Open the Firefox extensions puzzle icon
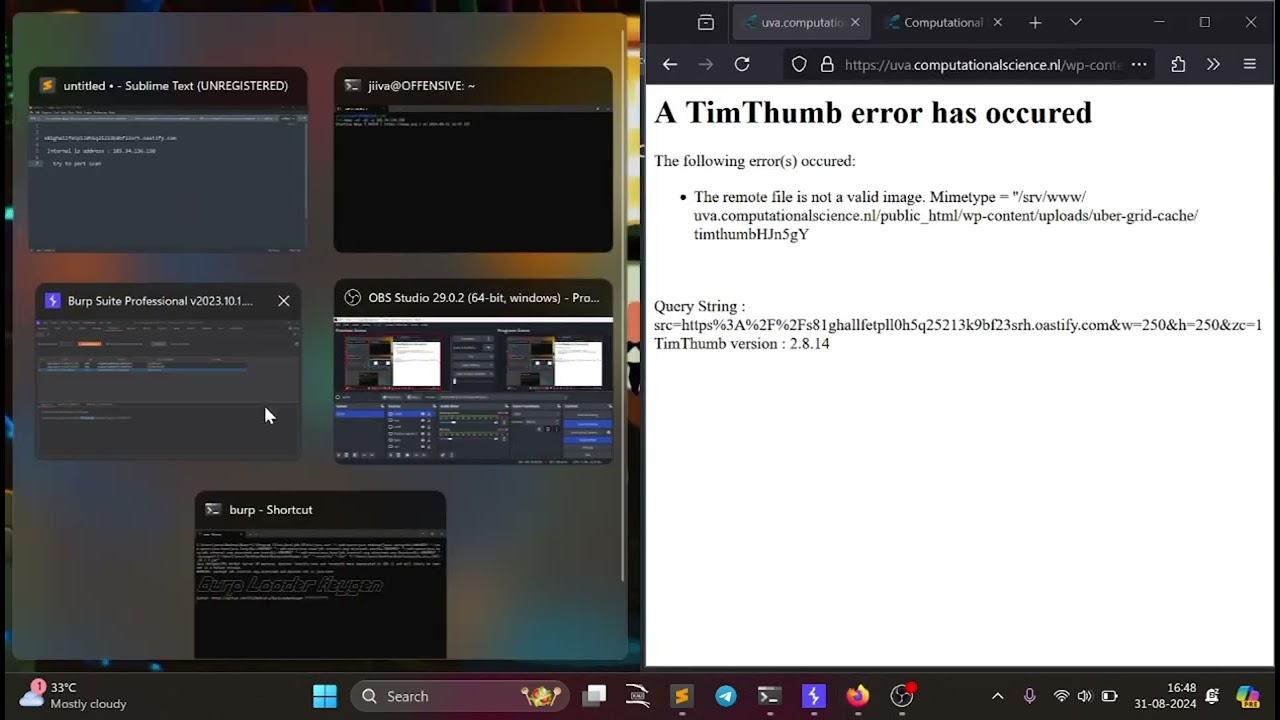Viewport: 1280px width, 720px height. (1178, 64)
